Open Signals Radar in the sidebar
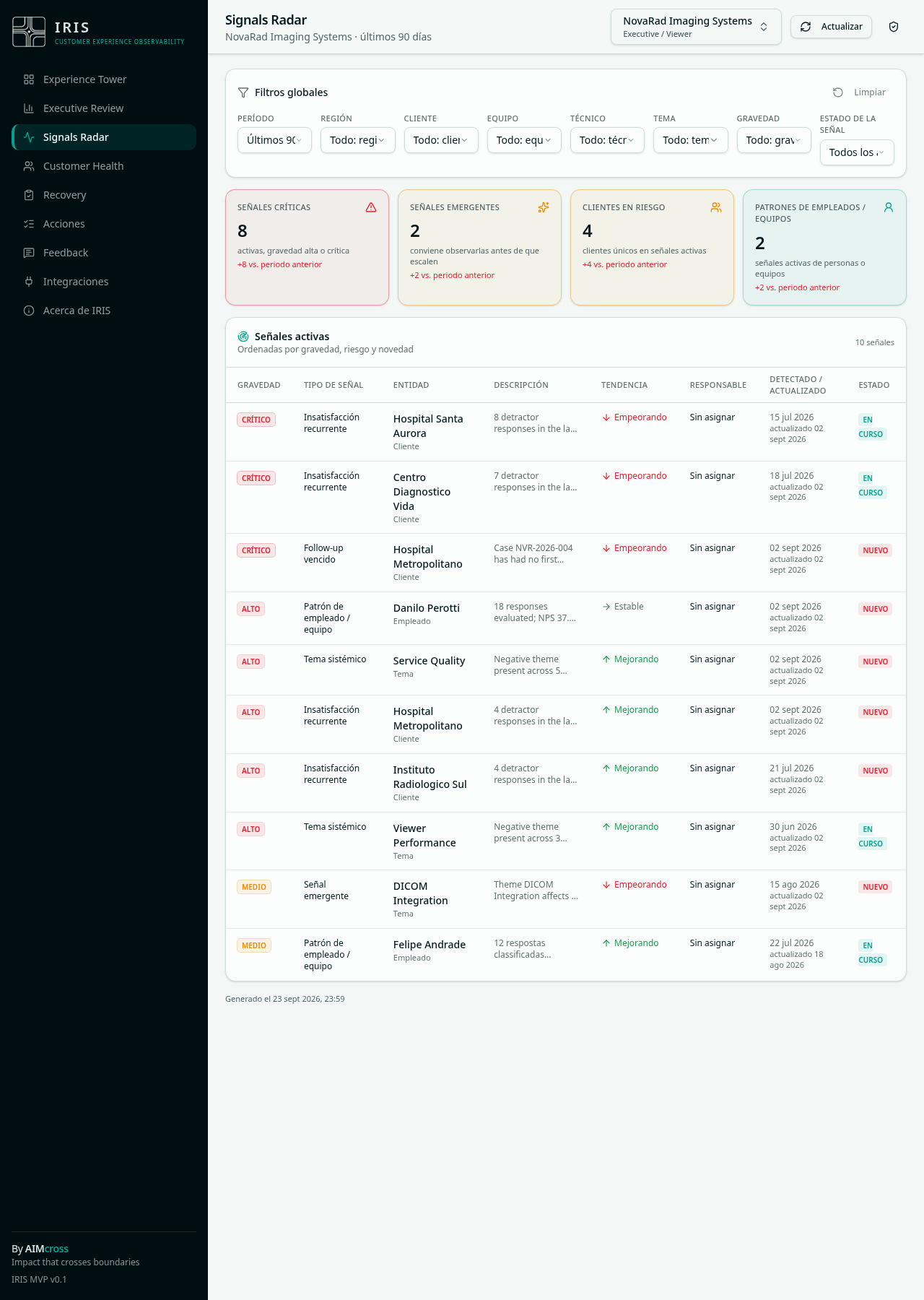Screen dimensions: 924x1300 104,137
